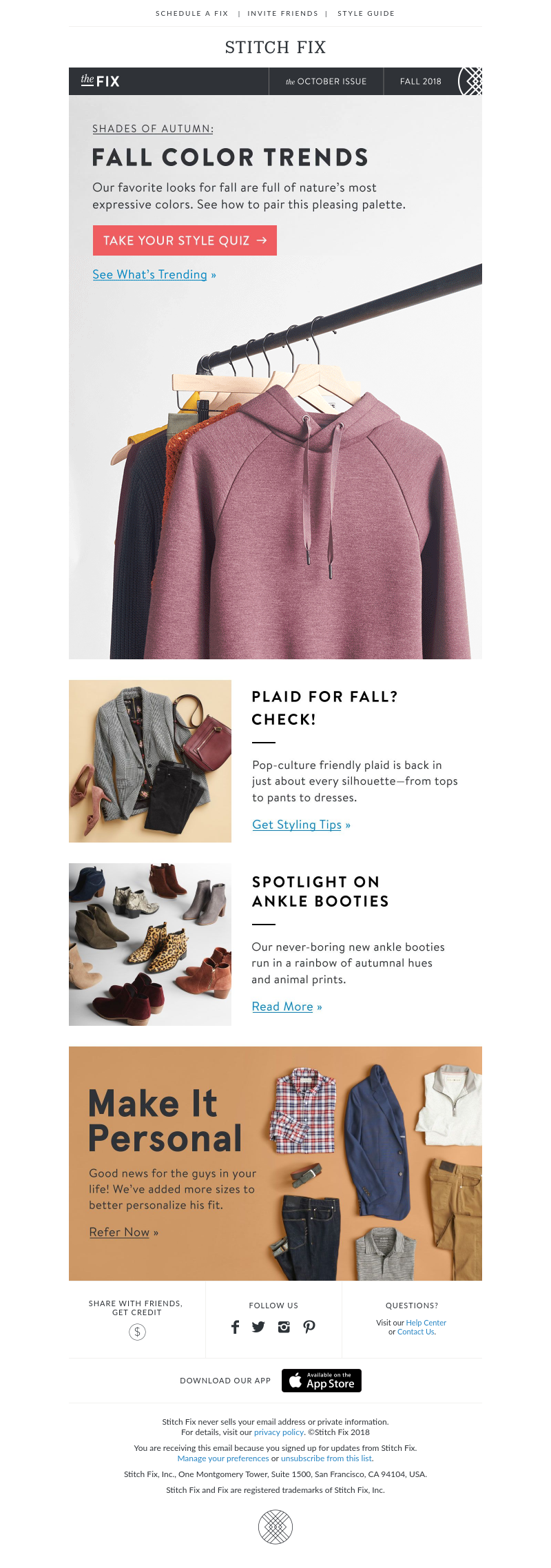Image resolution: width=551 pixels, height=1568 pixels.
Task: Open the plaid blazer outfit thumbnail
Action: [x=150, y=761]
